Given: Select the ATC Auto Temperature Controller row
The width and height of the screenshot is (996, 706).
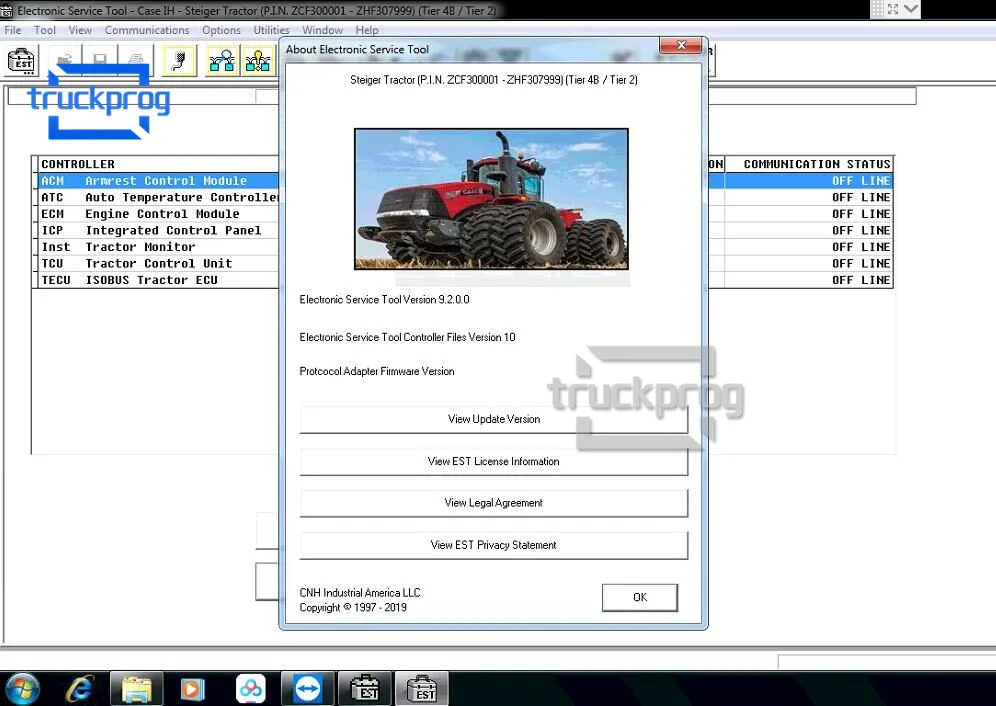Looking at the screenshot, I should coord(158,197).
